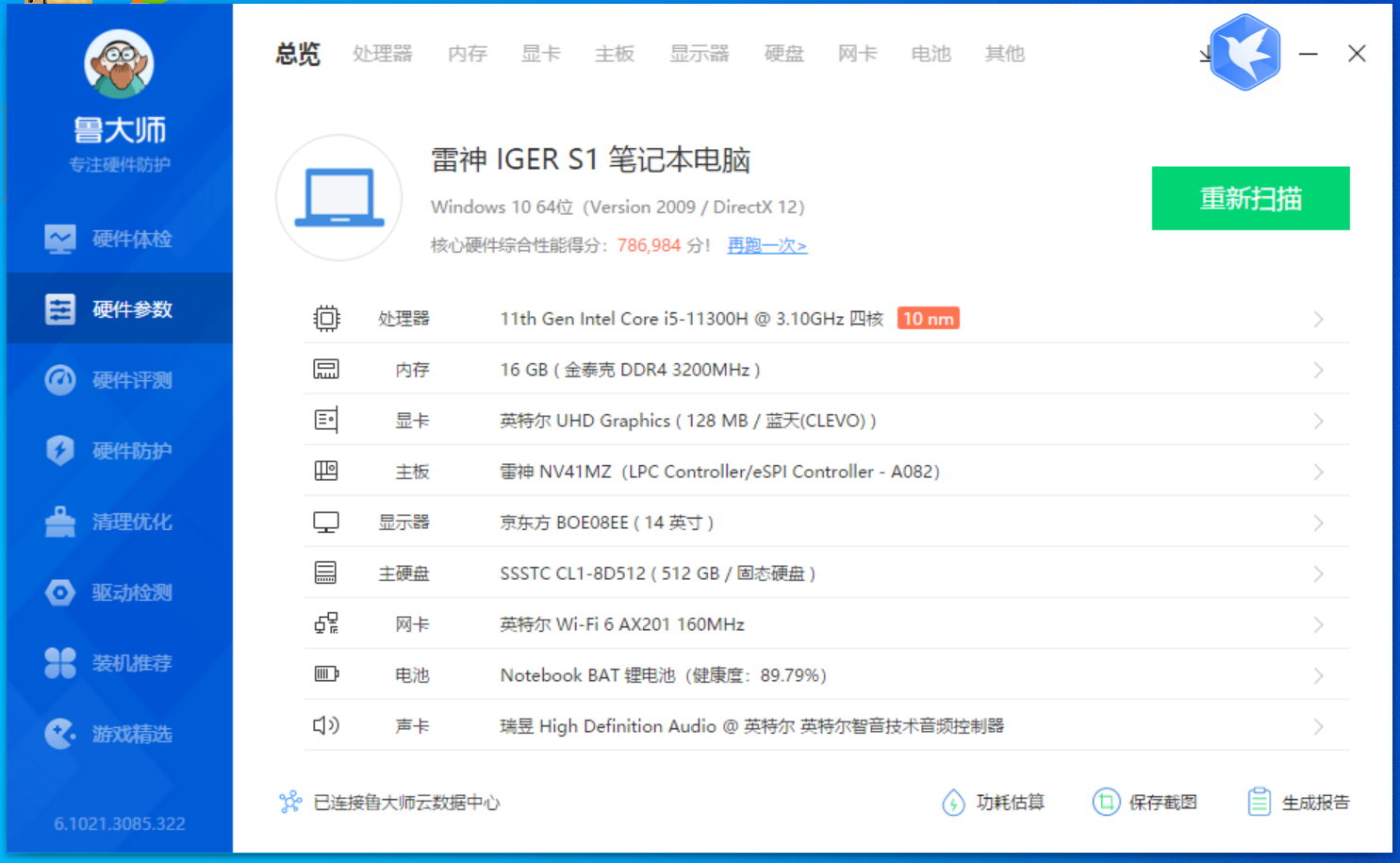
Task: Click the Wi-Fi 6 AX201 160MHz text
Action: [621, 624]
